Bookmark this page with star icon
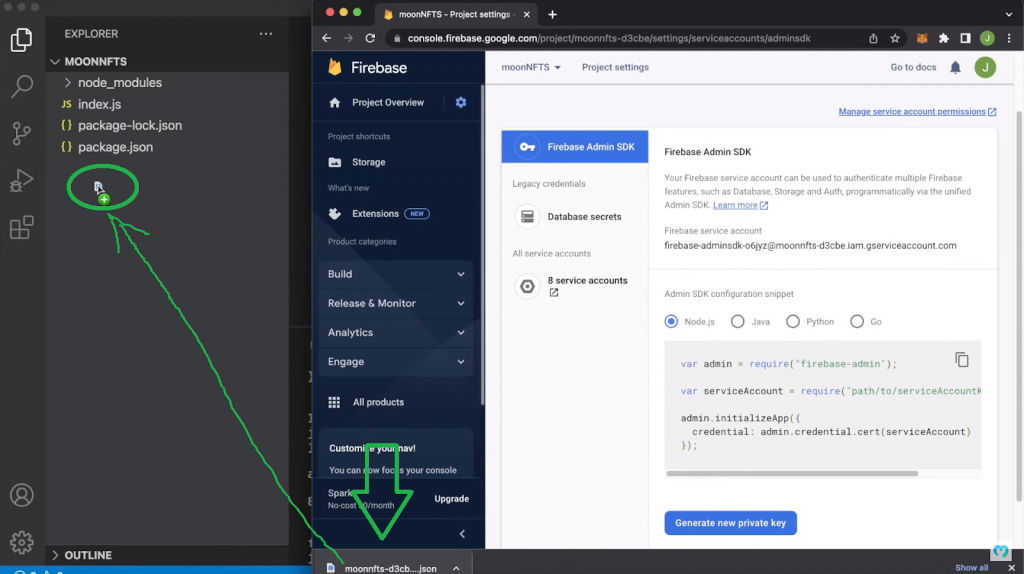Viewport: 1024px width, 574px height. [x=895, y=39]
